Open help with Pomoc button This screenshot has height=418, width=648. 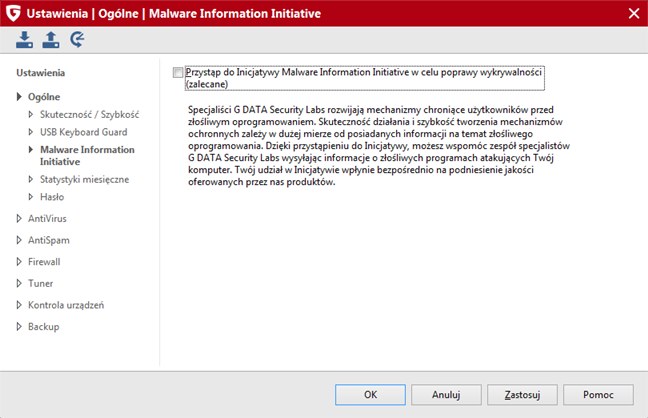pyautogui.click(x=598, y=395)
